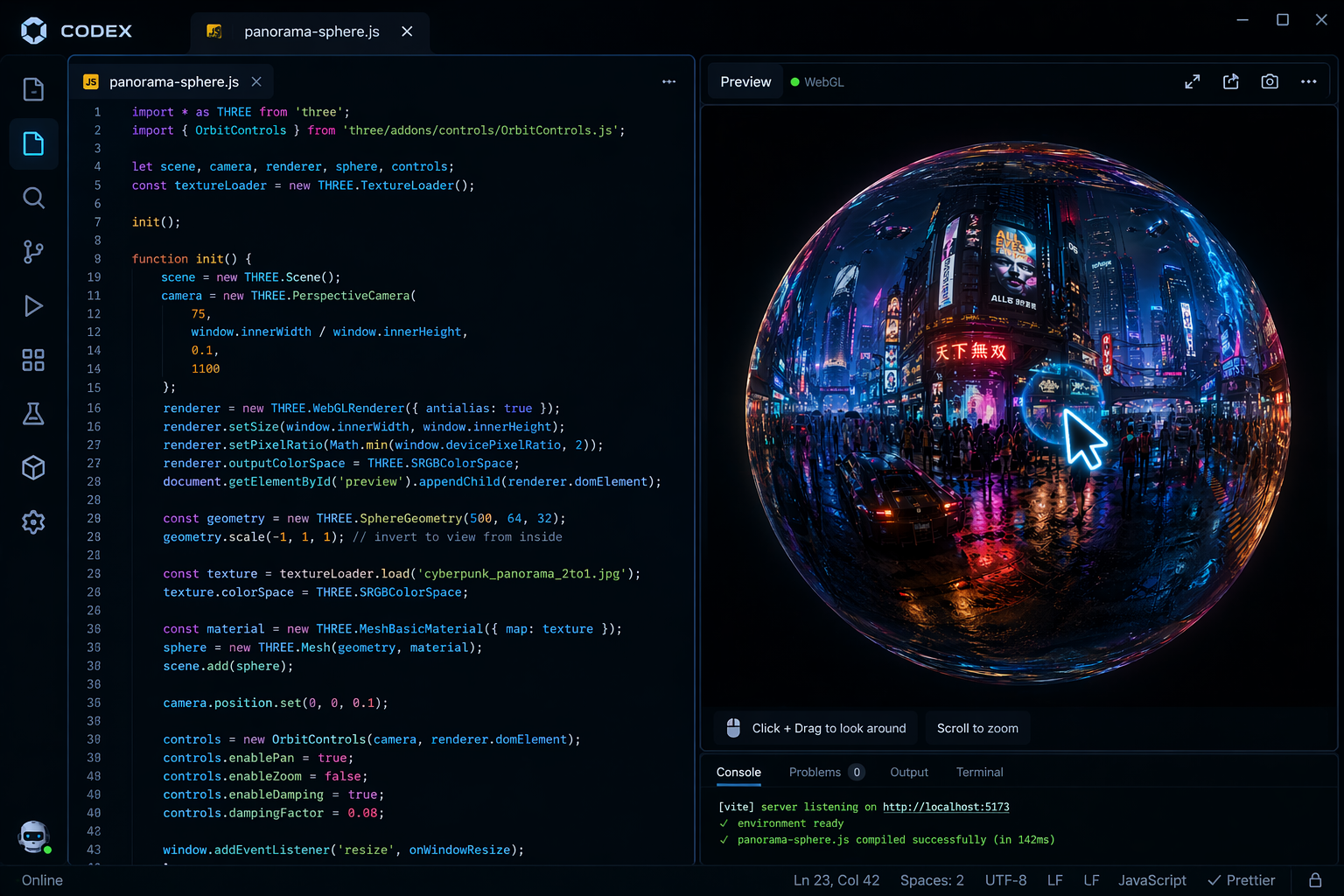
Task: Click the 'function init() {' code line
Action: click(192, 259)
